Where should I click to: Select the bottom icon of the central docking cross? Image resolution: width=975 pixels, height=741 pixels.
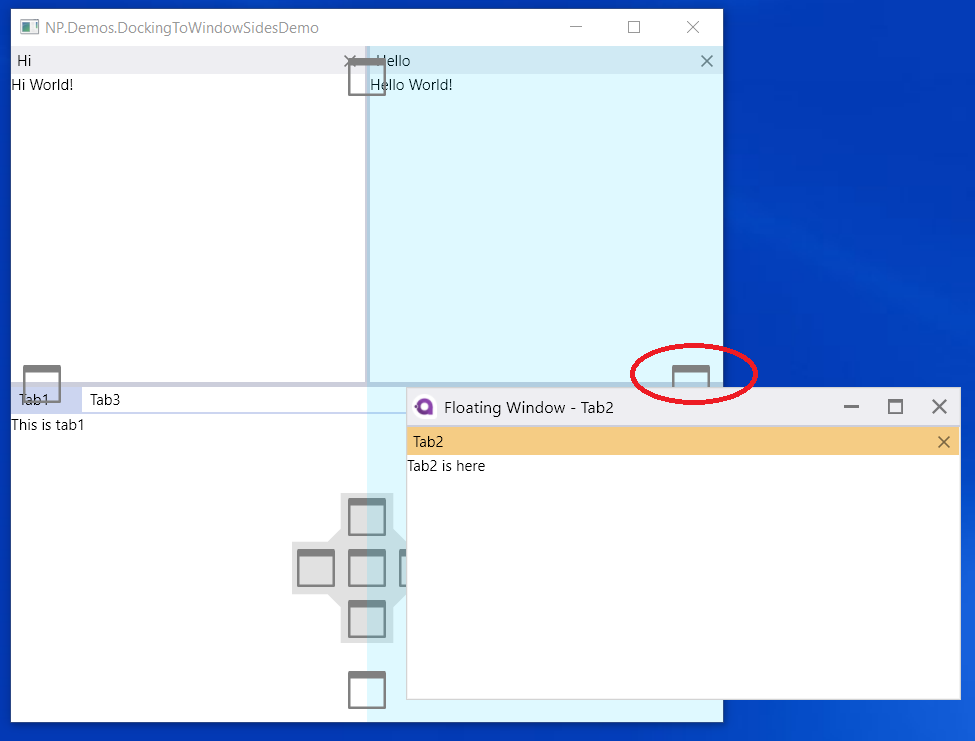click(x=366, y=620)
